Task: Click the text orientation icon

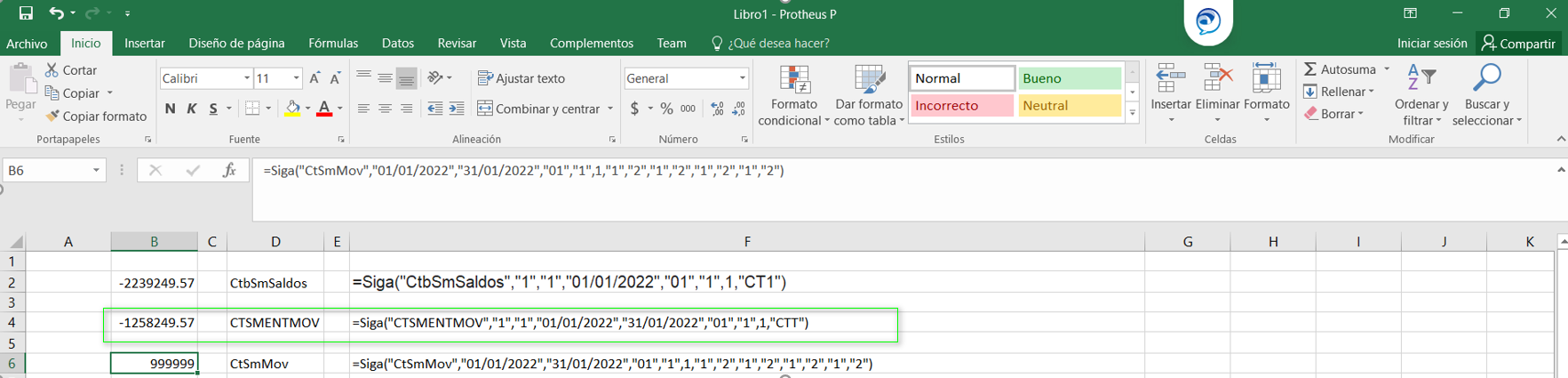Action: coord(435,78)
